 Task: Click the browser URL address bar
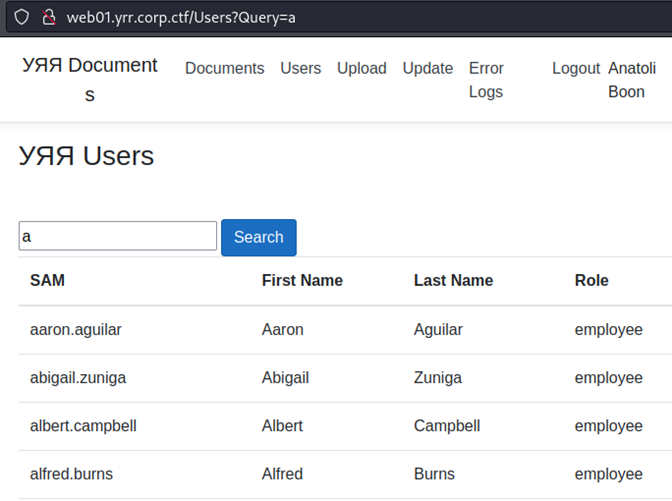pyautogui.click(x=339, y=18)
